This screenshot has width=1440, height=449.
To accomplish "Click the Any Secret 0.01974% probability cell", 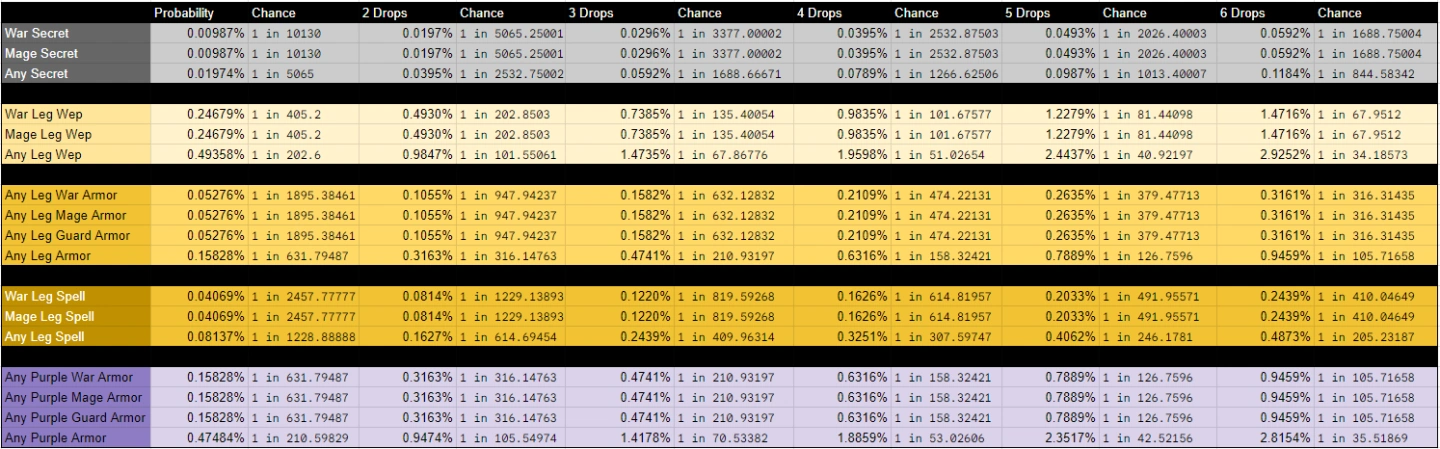I will (200, 73).
